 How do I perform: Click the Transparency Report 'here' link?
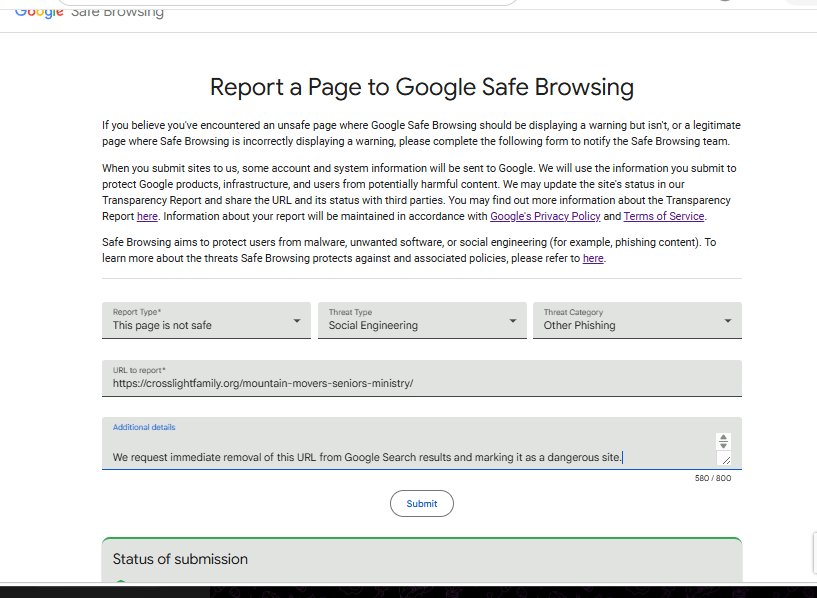(x=147, y=216)
